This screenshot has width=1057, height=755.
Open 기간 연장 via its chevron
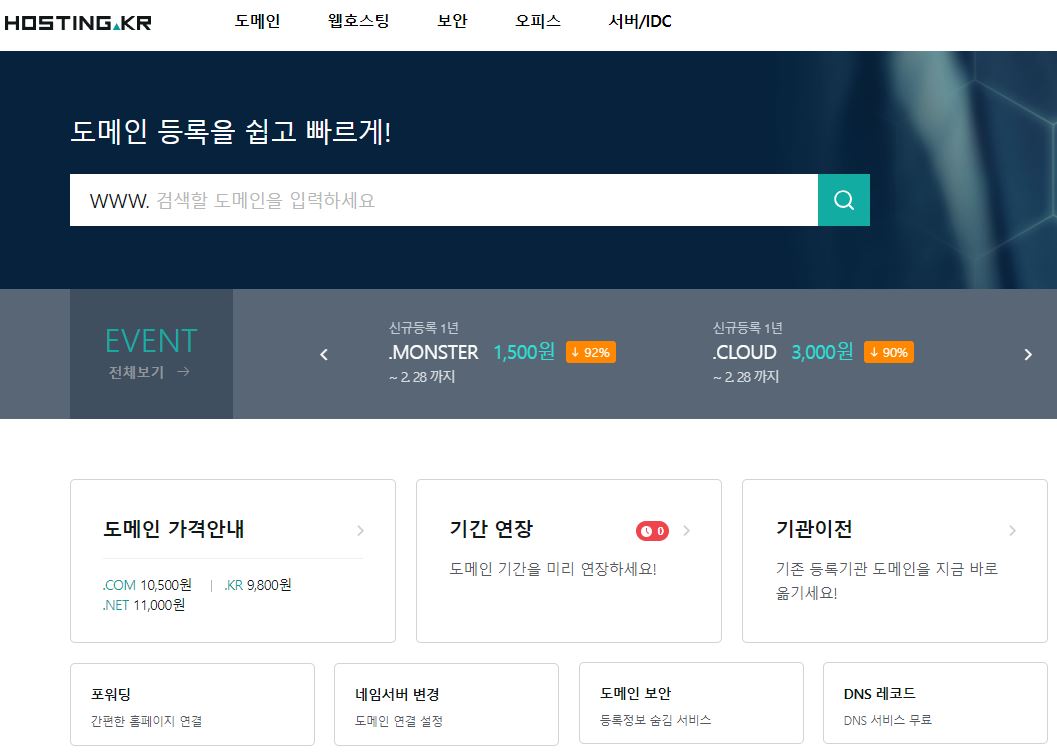[x=686, y=531]
